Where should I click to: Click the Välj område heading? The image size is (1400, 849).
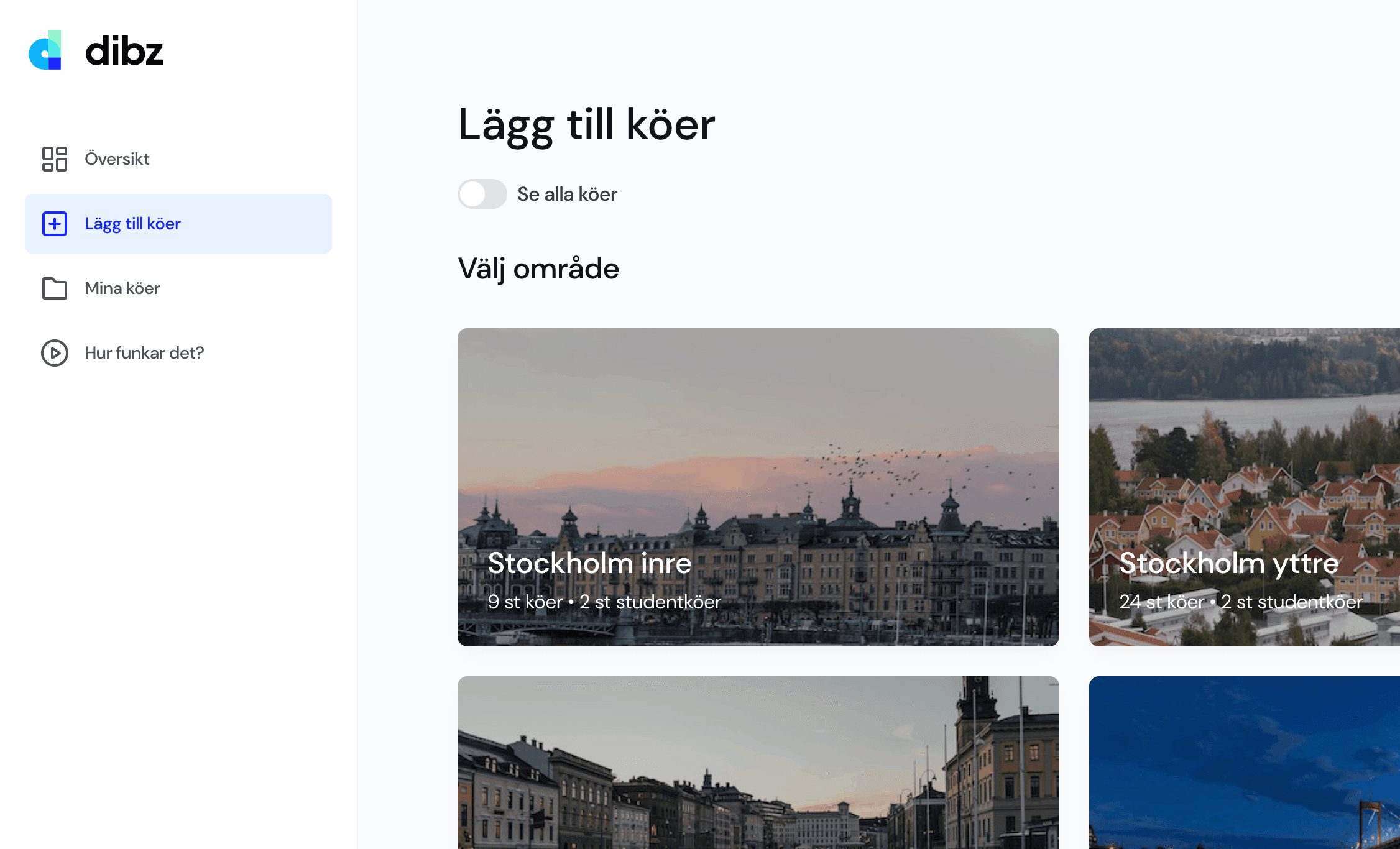(x=538, y=269)
